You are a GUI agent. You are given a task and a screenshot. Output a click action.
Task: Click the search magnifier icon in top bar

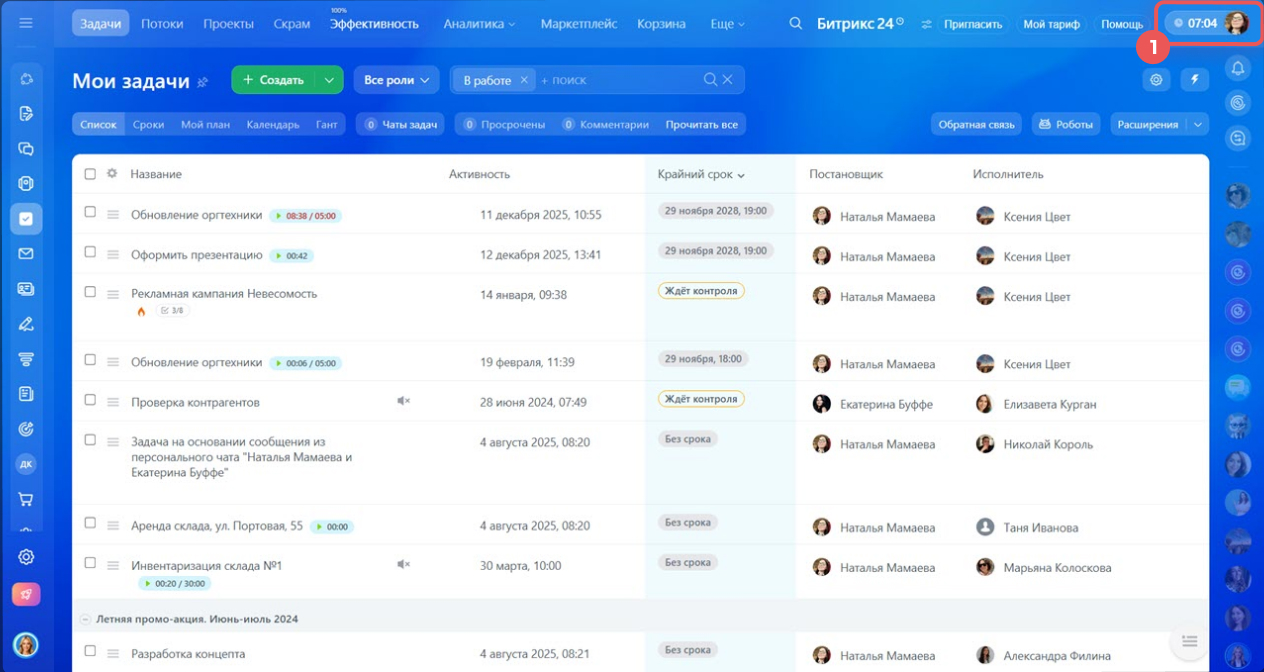796,23
